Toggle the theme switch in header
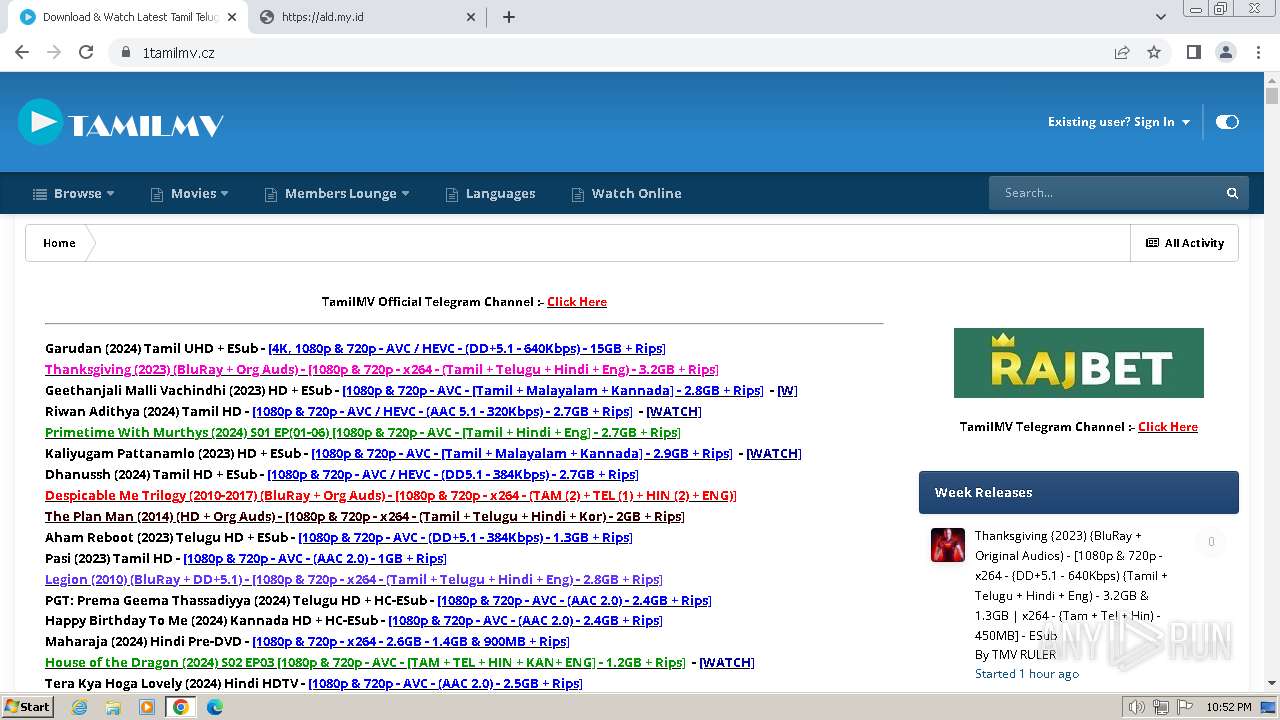 point(1227,122)
